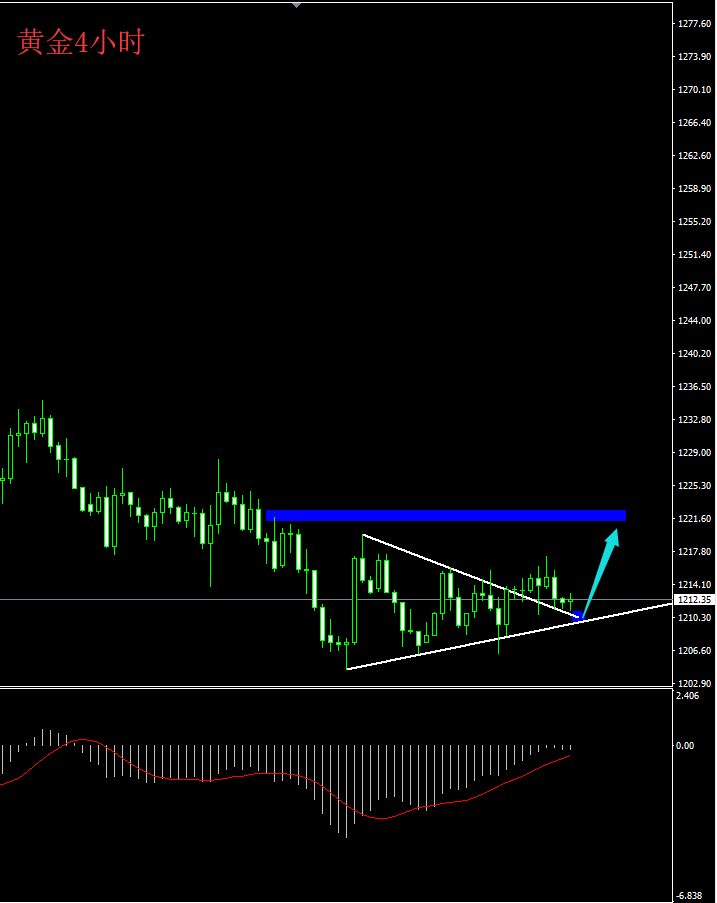The image size is (717, 903).
Task: Select price axis value 1270.10
Action: (695, 90)
